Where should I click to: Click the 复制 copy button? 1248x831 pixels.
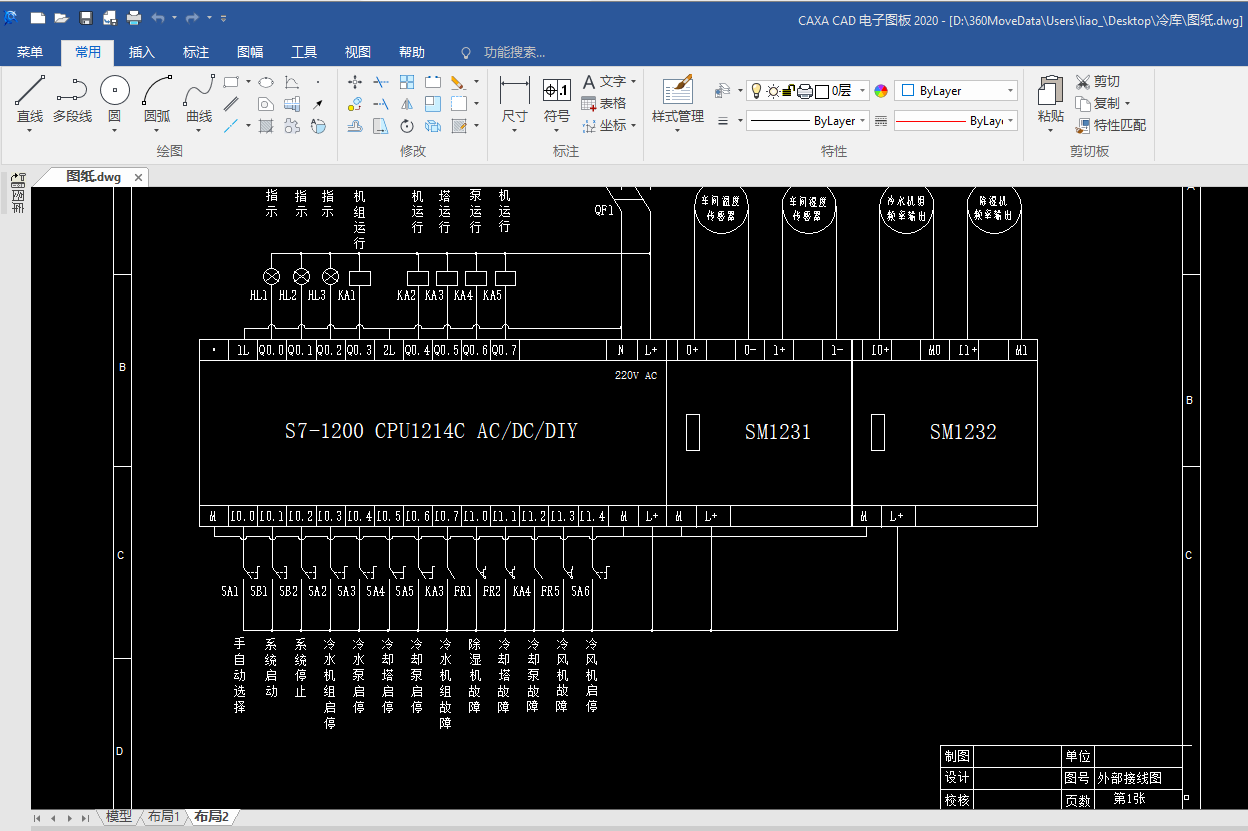[1098, 103]
